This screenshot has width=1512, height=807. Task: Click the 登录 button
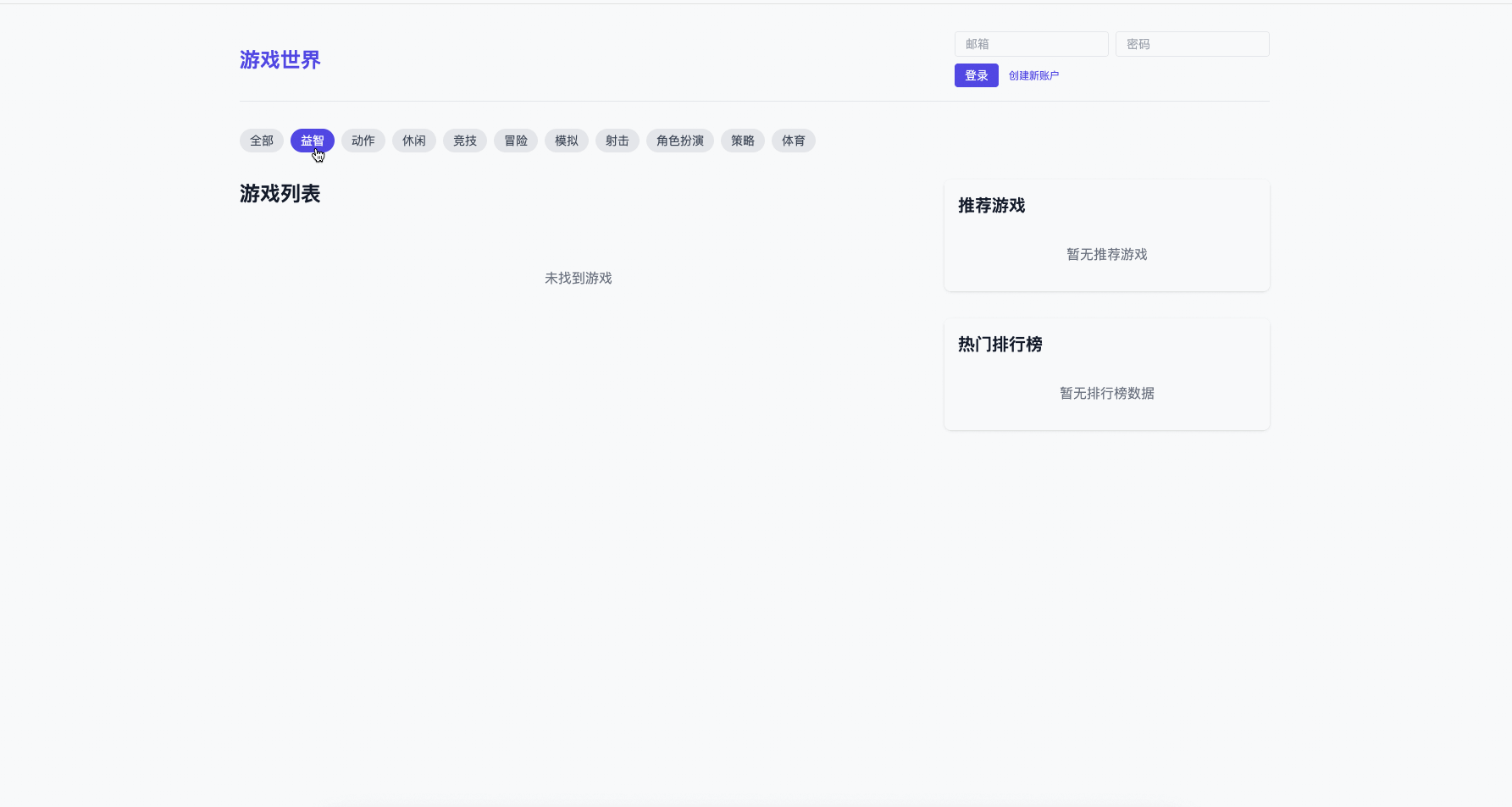[x=976, y=75]
